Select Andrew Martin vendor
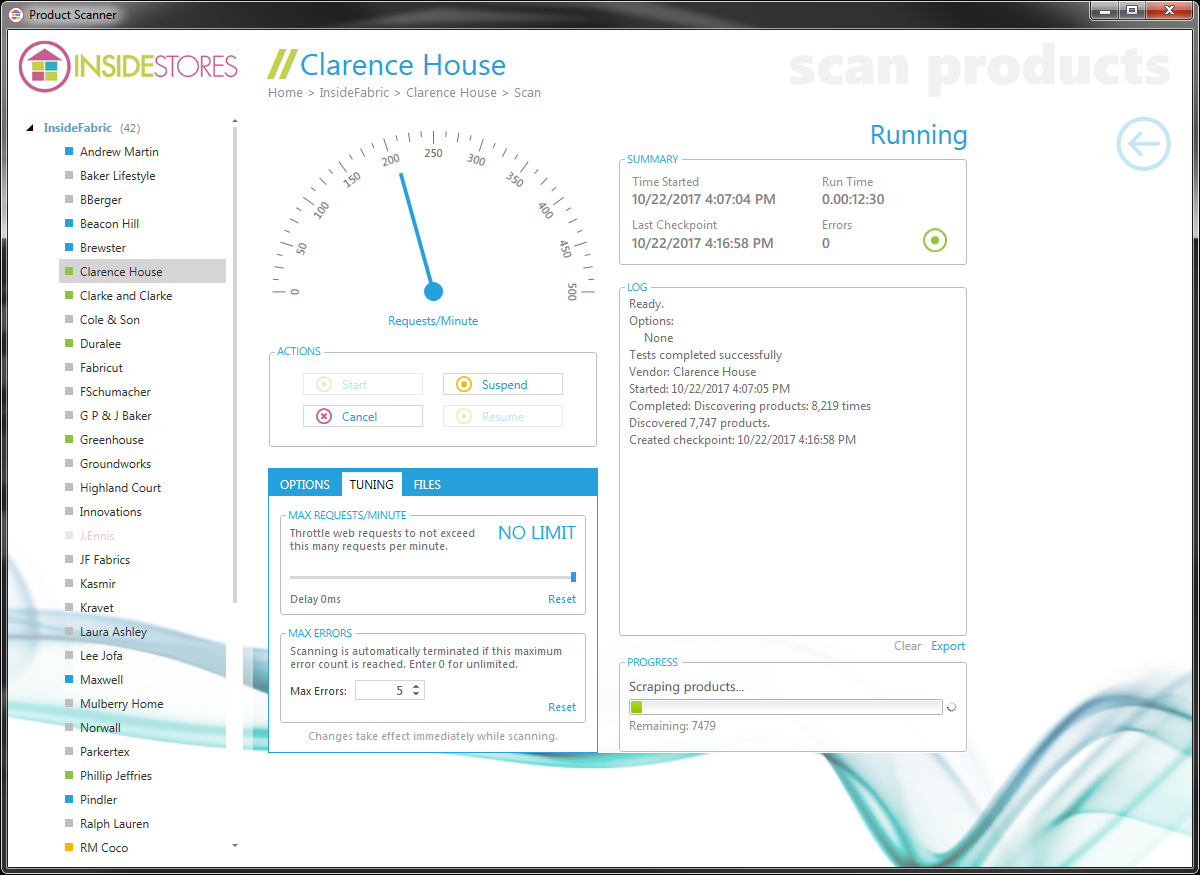The width and height of the screenshot is (1200, 875). click(119, 152)
